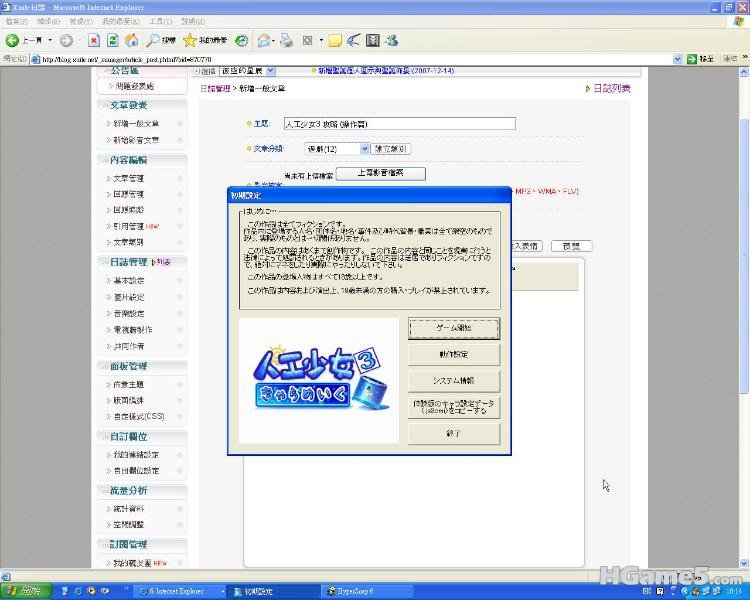Click the Edit page toolbar icon
This screenshot has height=600, width=750.
(308, 41)
